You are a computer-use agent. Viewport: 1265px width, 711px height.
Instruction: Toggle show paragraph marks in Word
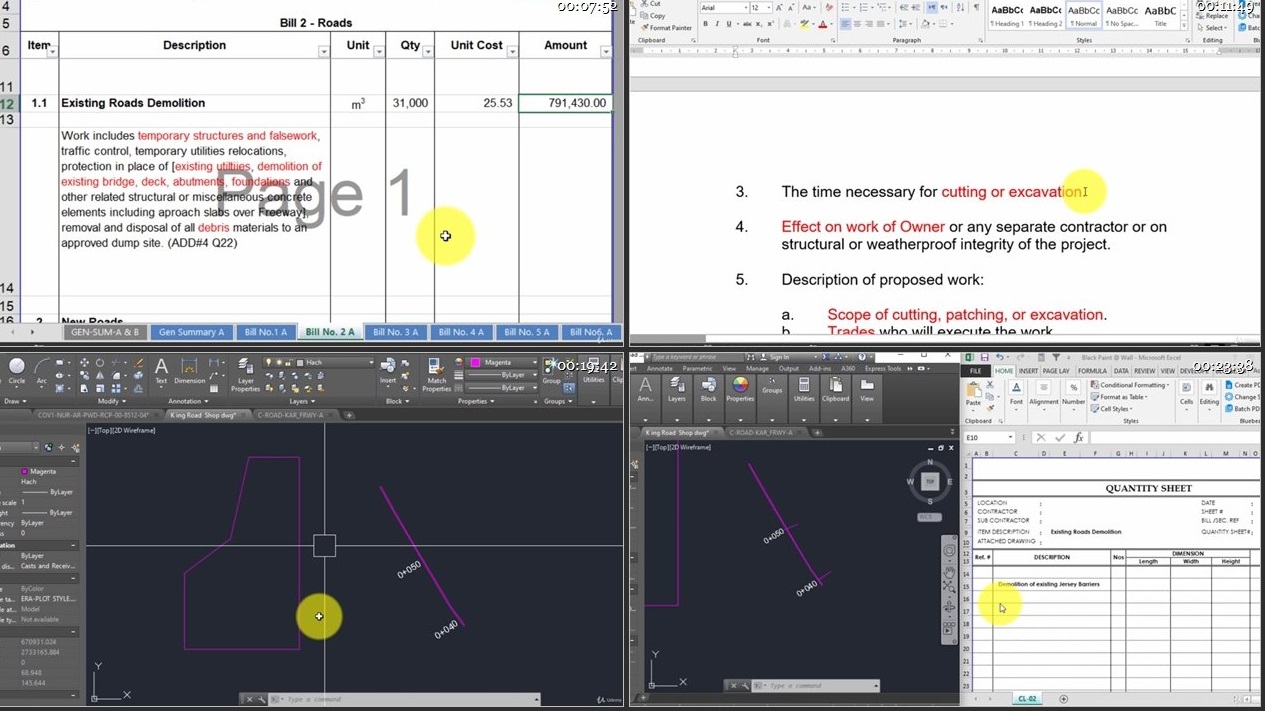click(976, 7)
